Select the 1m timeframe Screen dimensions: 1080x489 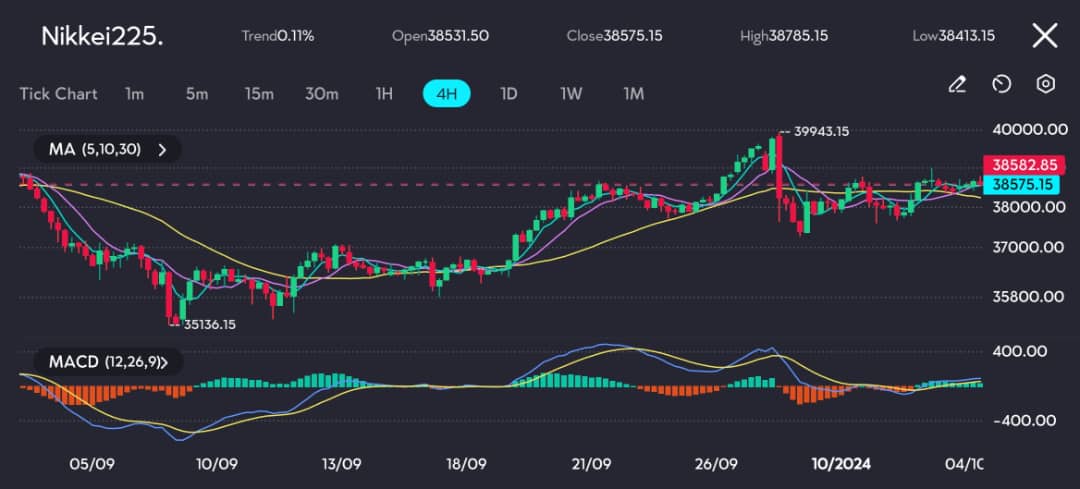134,94
